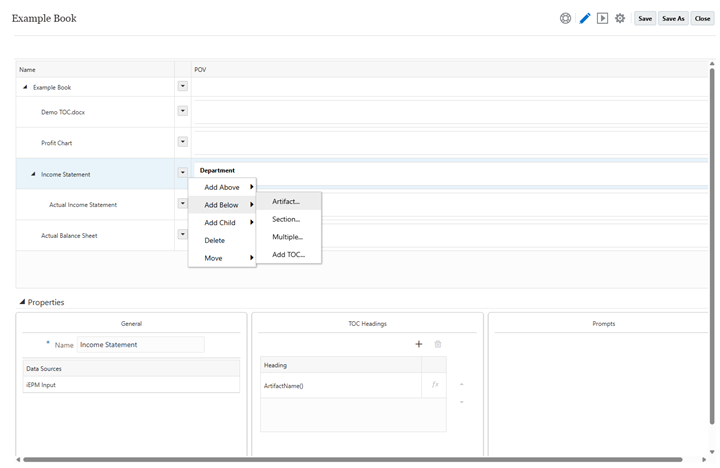Open dropdown menu for Profit Chart row
This screenshot has height=468, width=720.
point(182,142)
